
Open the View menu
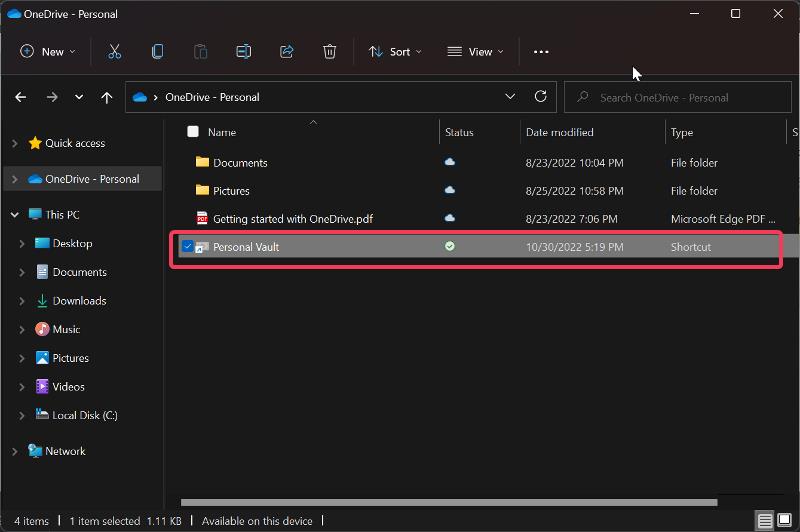[x=475, y=52]
